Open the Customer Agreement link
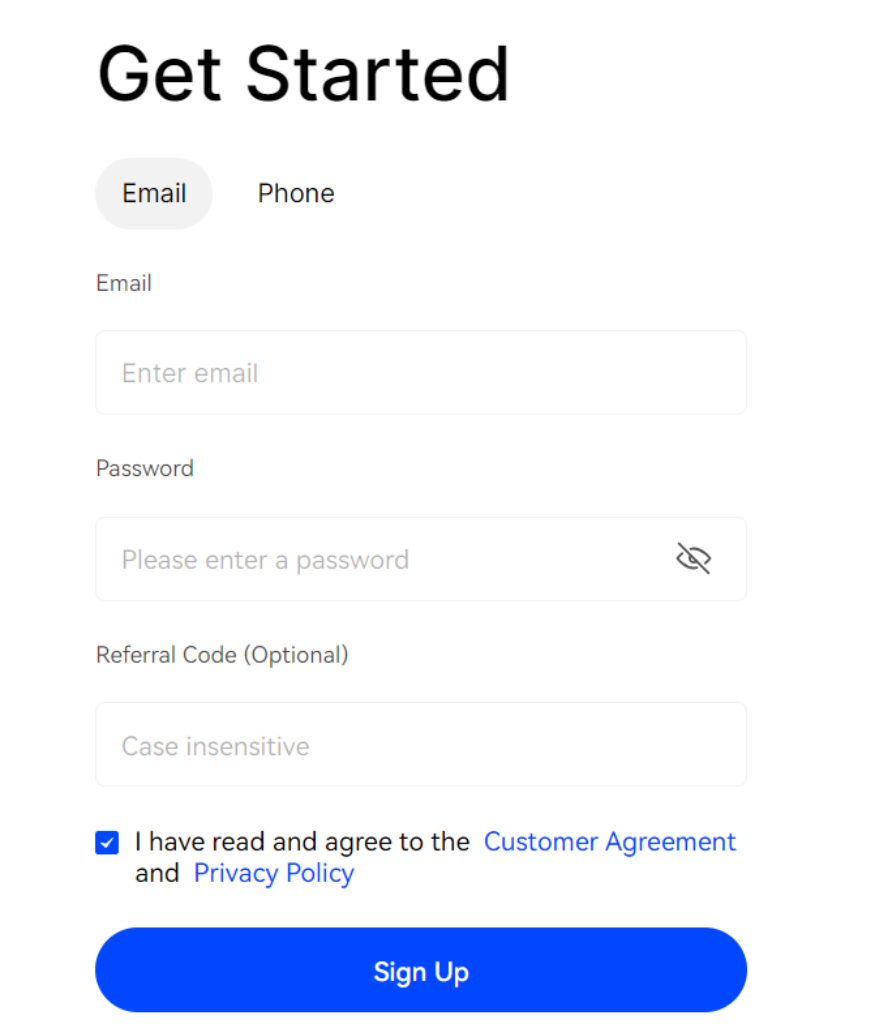Viewport: 875px width, 1024px height. [609, 842]
